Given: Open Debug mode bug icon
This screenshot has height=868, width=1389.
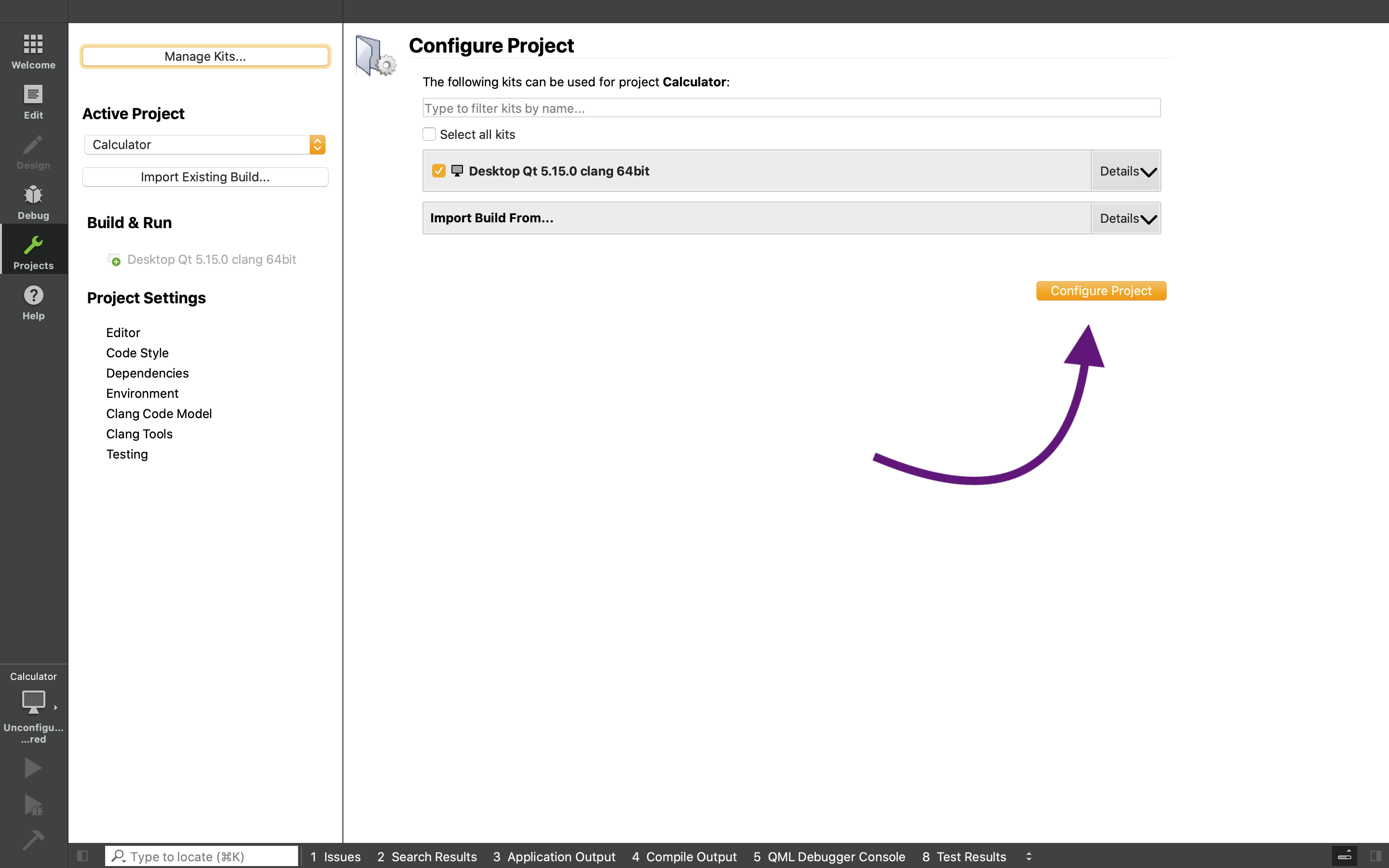Looking at the screenshot, I should pos(33,196).
